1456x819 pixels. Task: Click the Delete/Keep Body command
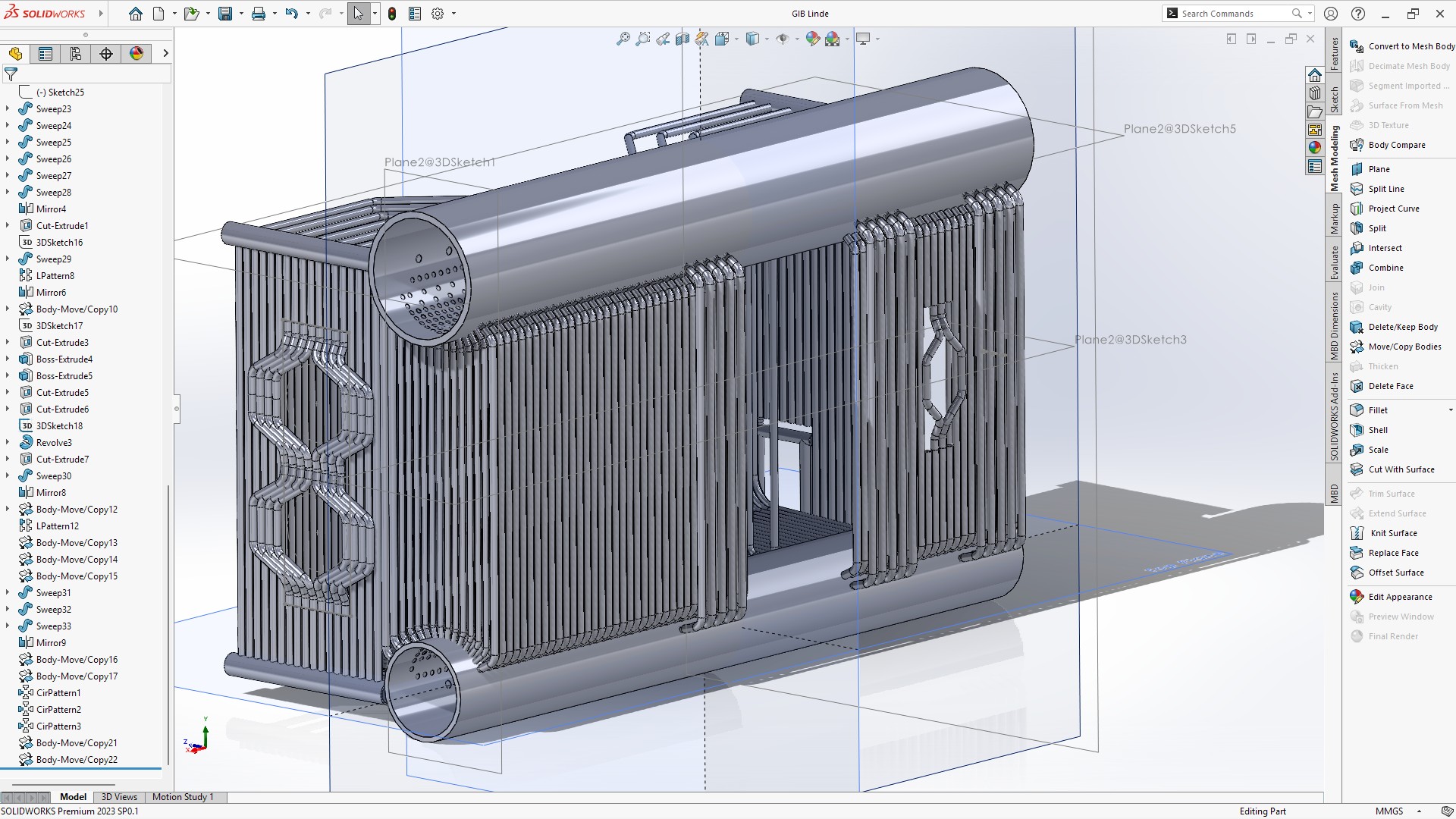(1402, 327)
